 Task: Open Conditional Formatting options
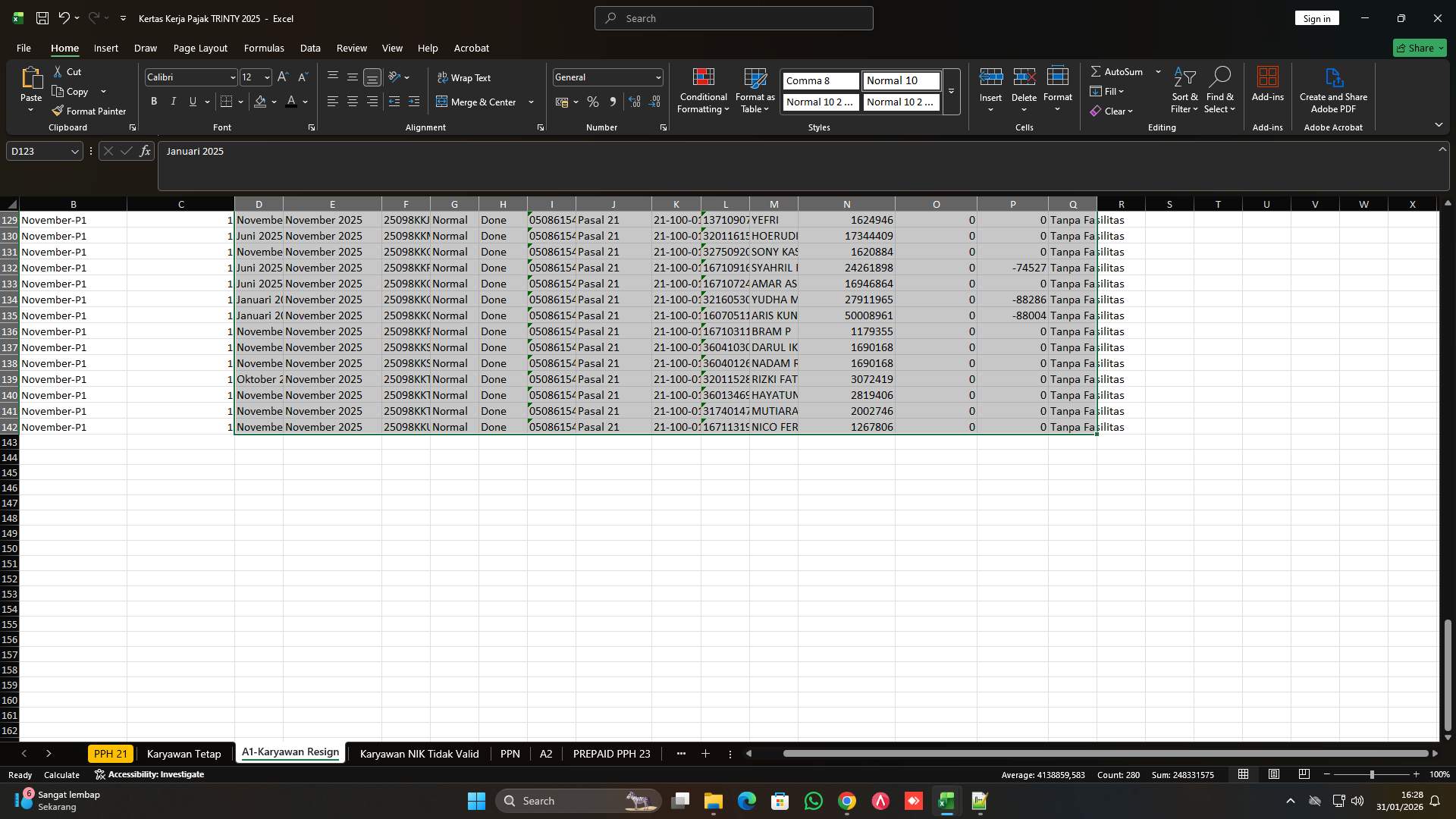click(703, 91)
